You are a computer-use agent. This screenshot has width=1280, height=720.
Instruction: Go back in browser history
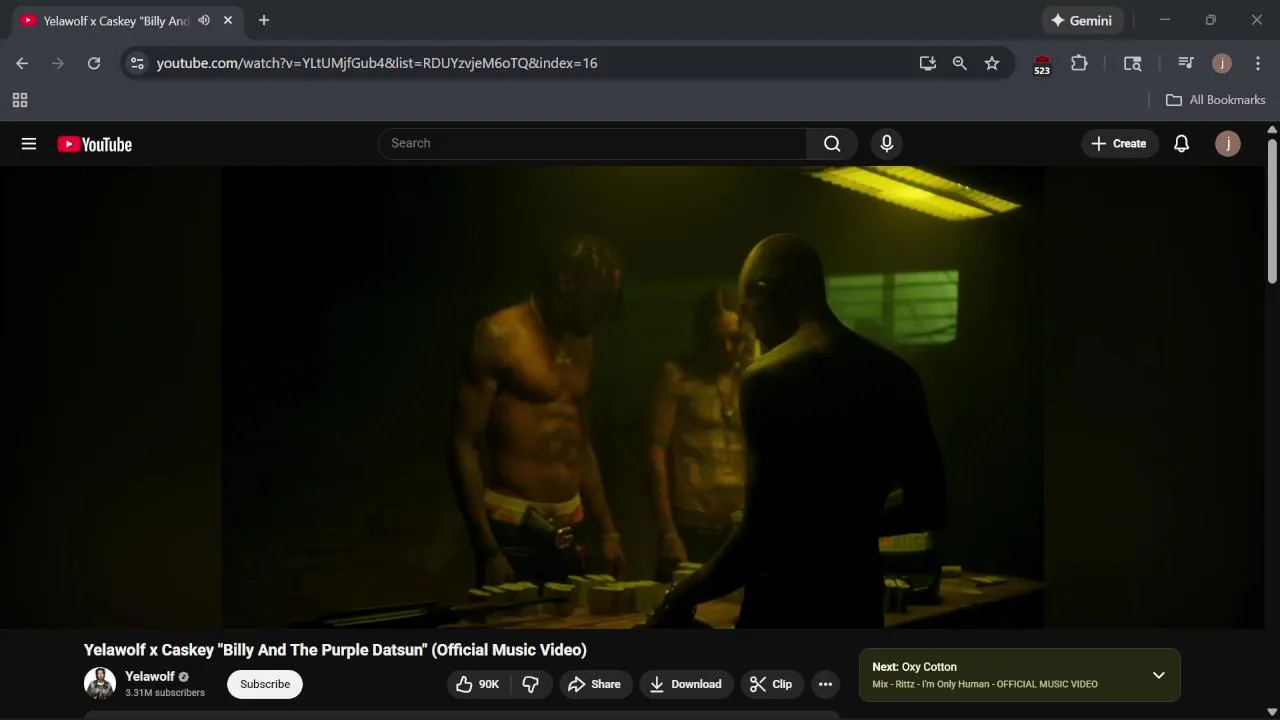pos(22,63)
